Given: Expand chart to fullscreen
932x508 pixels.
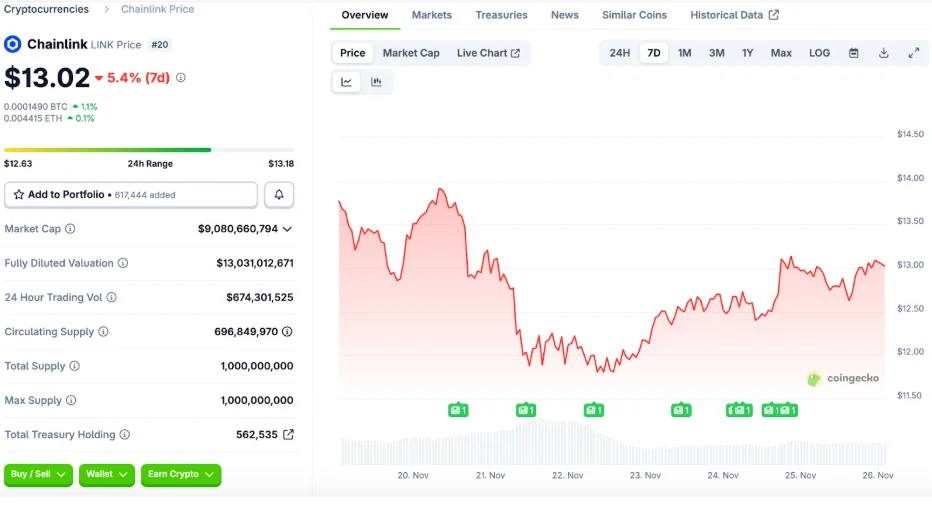Looking at the screenshot, I should pyautogui.click(x=914, y=53).
